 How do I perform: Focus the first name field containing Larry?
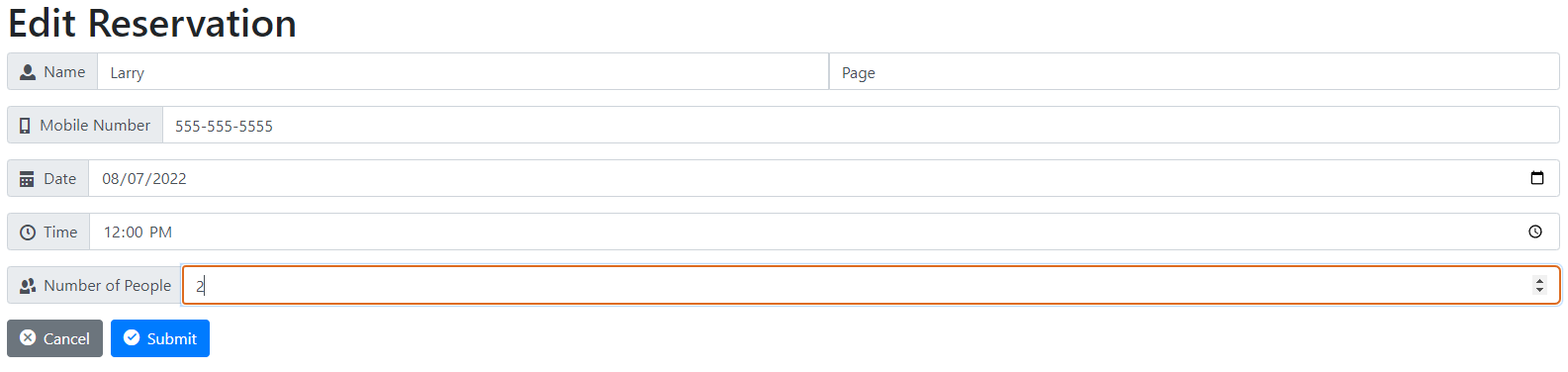(x=463, y=72)
